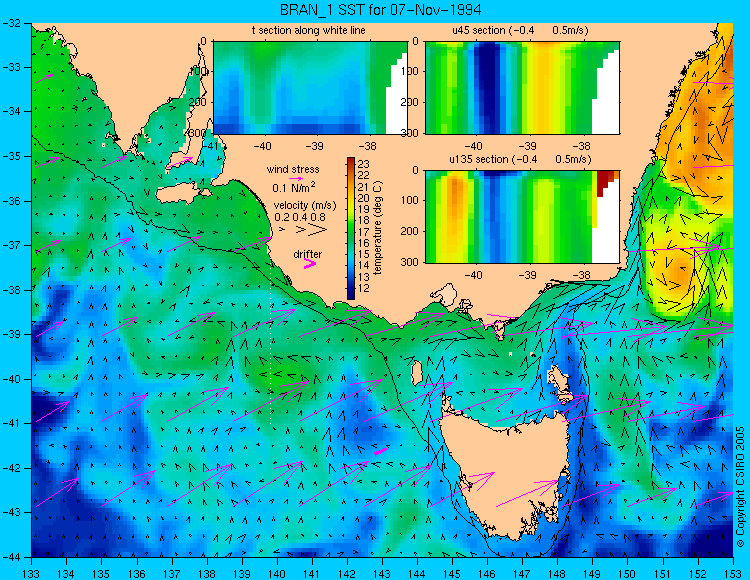
Task: Click latitude label "-43" on the left axis
Action: 12,512
